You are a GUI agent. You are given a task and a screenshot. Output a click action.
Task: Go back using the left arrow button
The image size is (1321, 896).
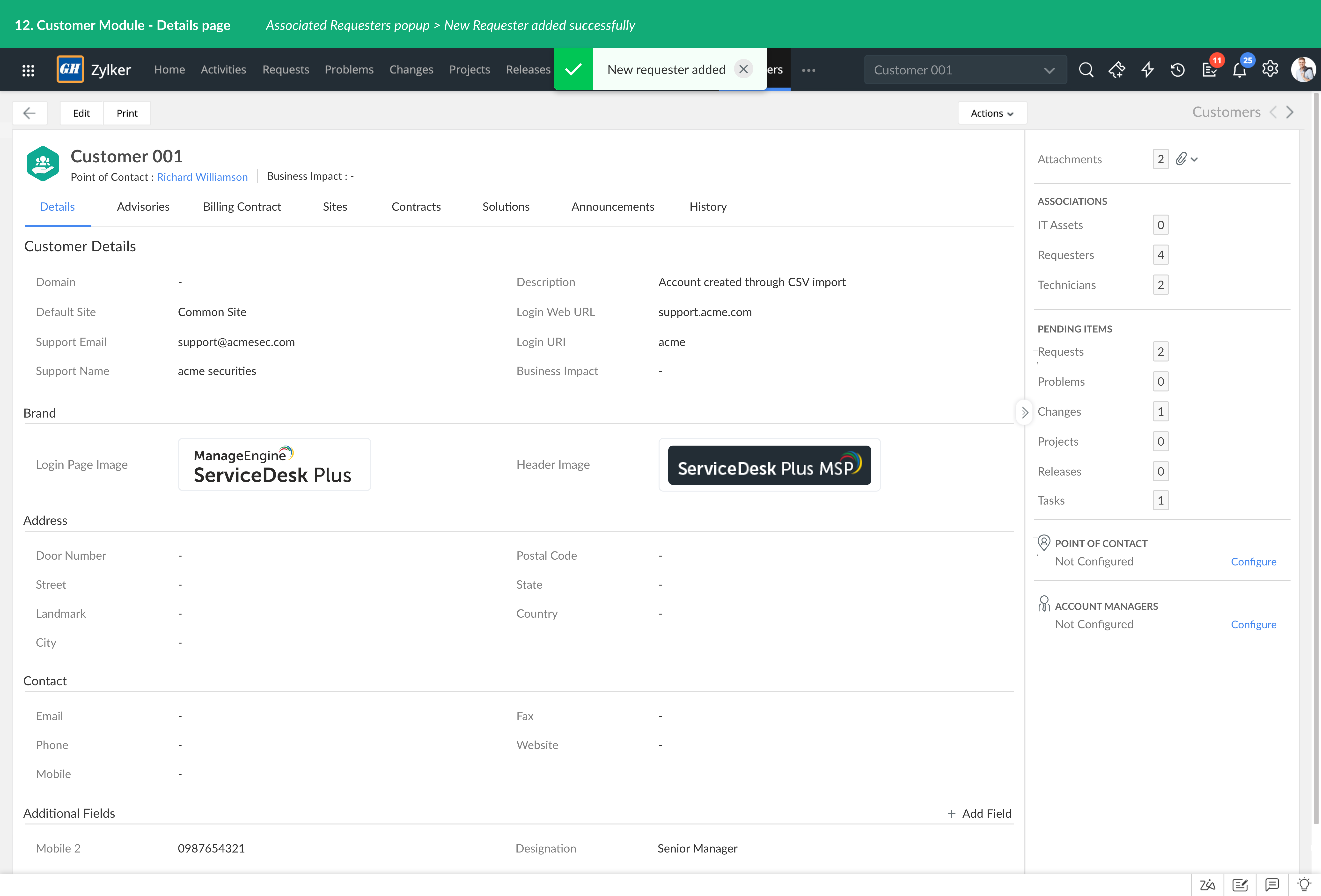click(29, 113)
